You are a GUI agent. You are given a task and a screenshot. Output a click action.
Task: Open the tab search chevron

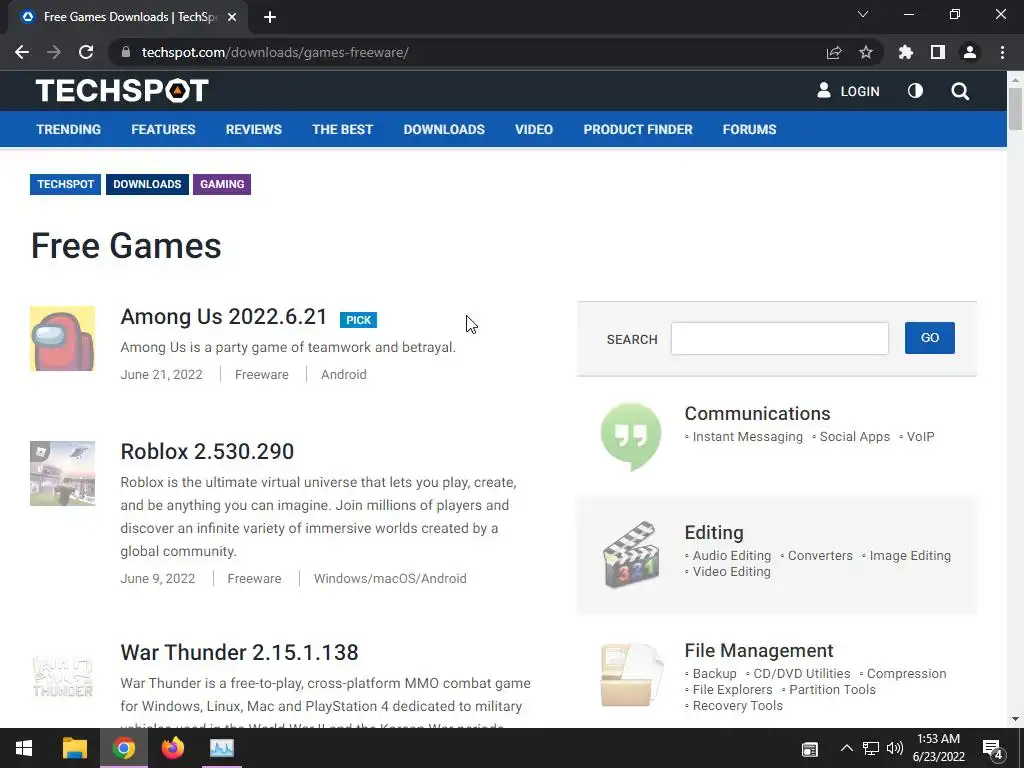click(863, 14)
